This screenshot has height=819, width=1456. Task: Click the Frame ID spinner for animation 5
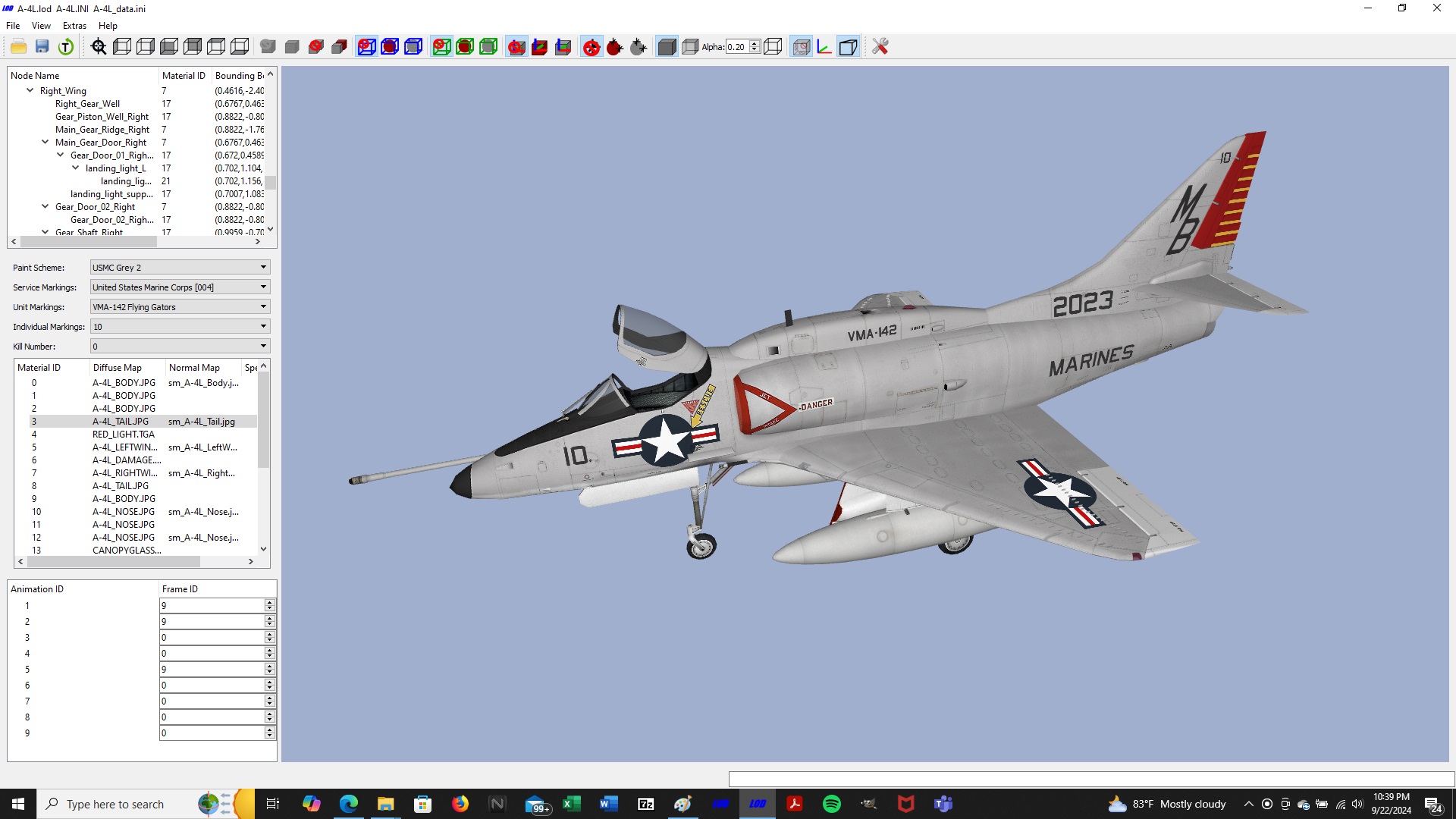click(x=269, y=669)
